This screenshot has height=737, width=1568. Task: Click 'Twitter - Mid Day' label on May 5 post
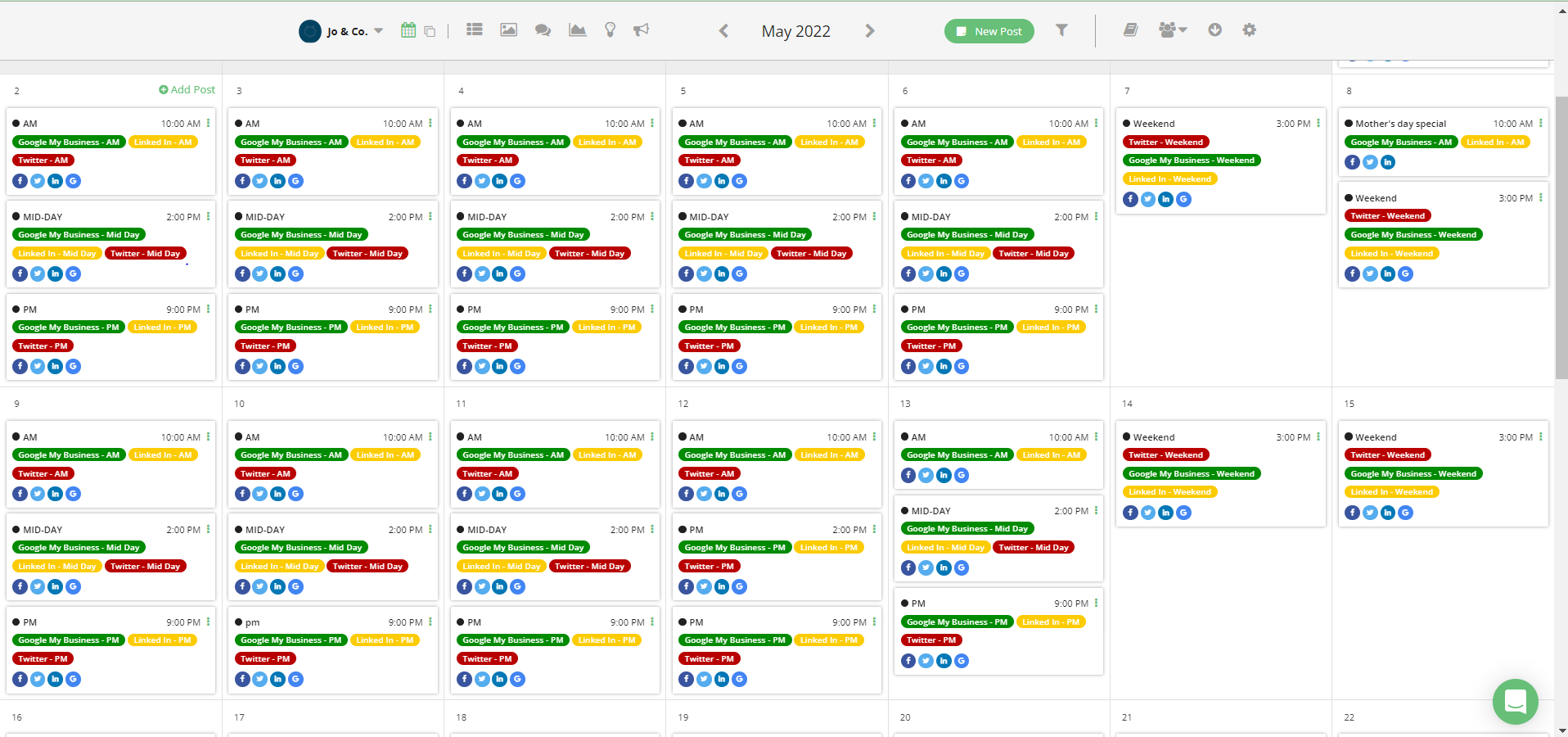812,254
